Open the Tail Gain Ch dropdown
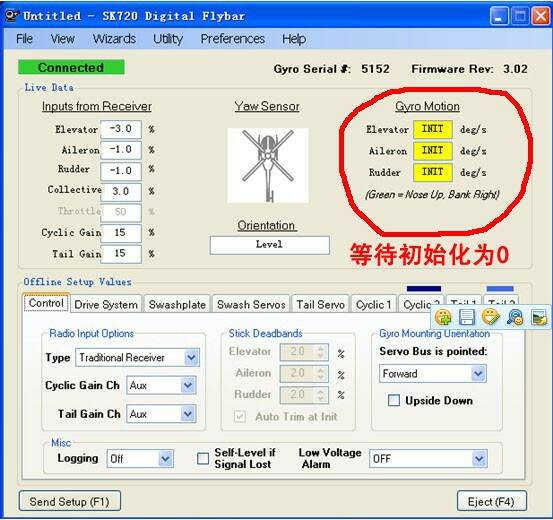The image size is (553, 520). (x=161, y=414)
